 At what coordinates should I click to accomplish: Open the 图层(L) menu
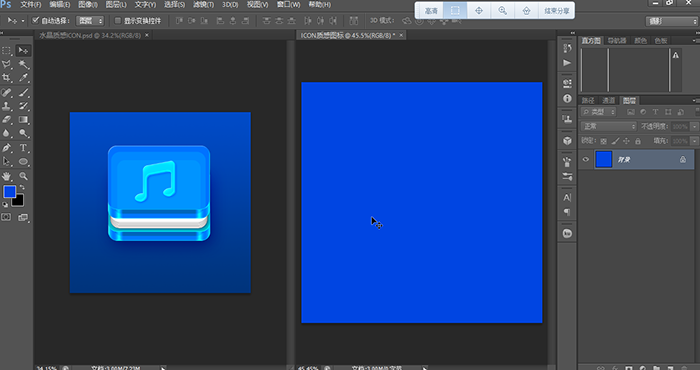coord(116,4)
